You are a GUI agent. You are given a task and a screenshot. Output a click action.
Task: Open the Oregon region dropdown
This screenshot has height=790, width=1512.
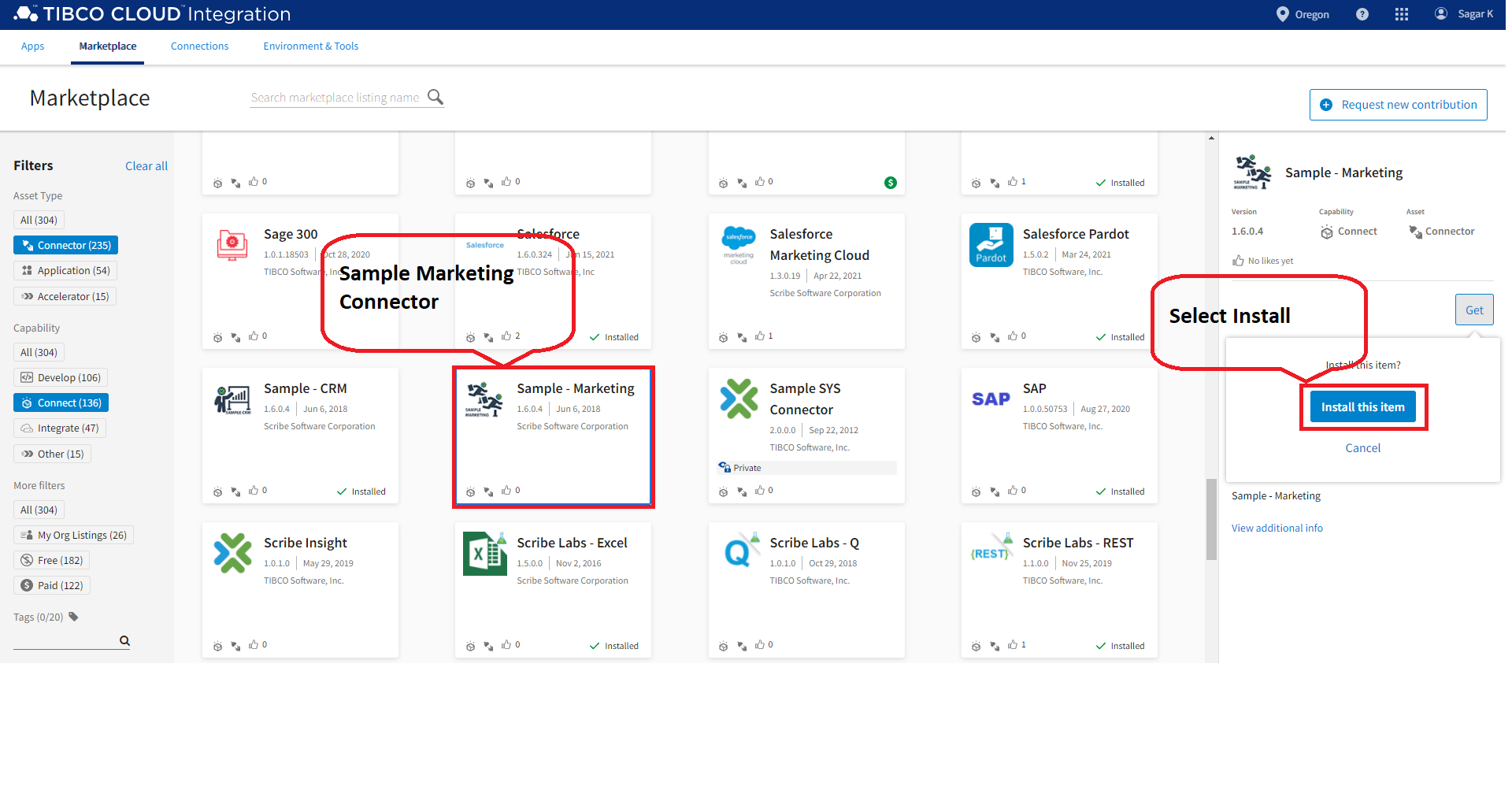(1303, 14)
